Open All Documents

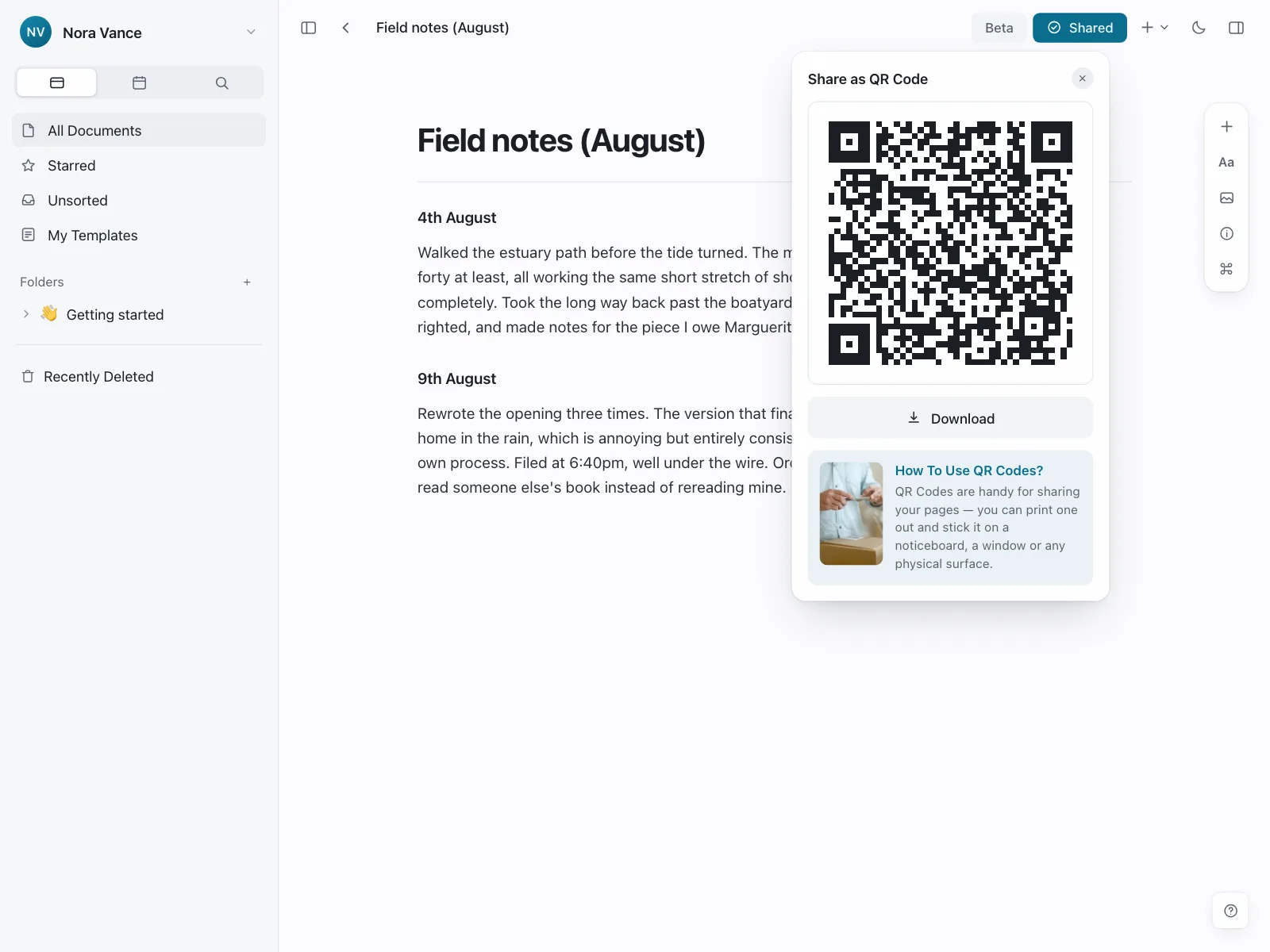(x=139, y=130)
